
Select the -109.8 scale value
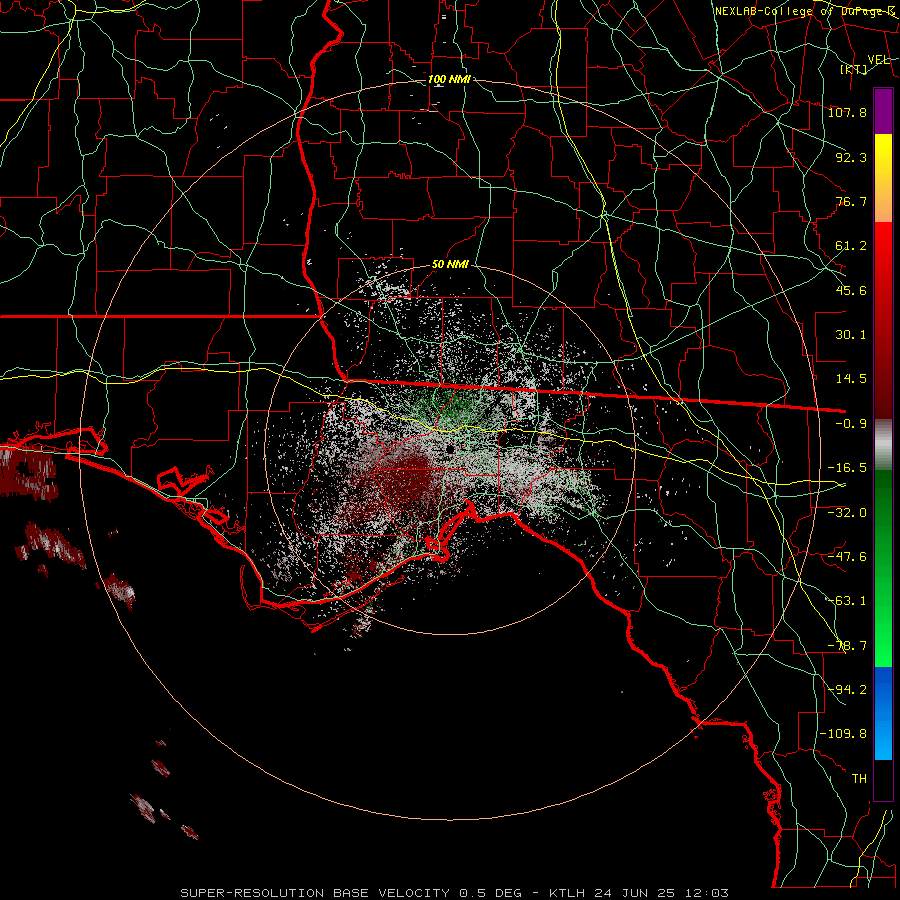844,734
